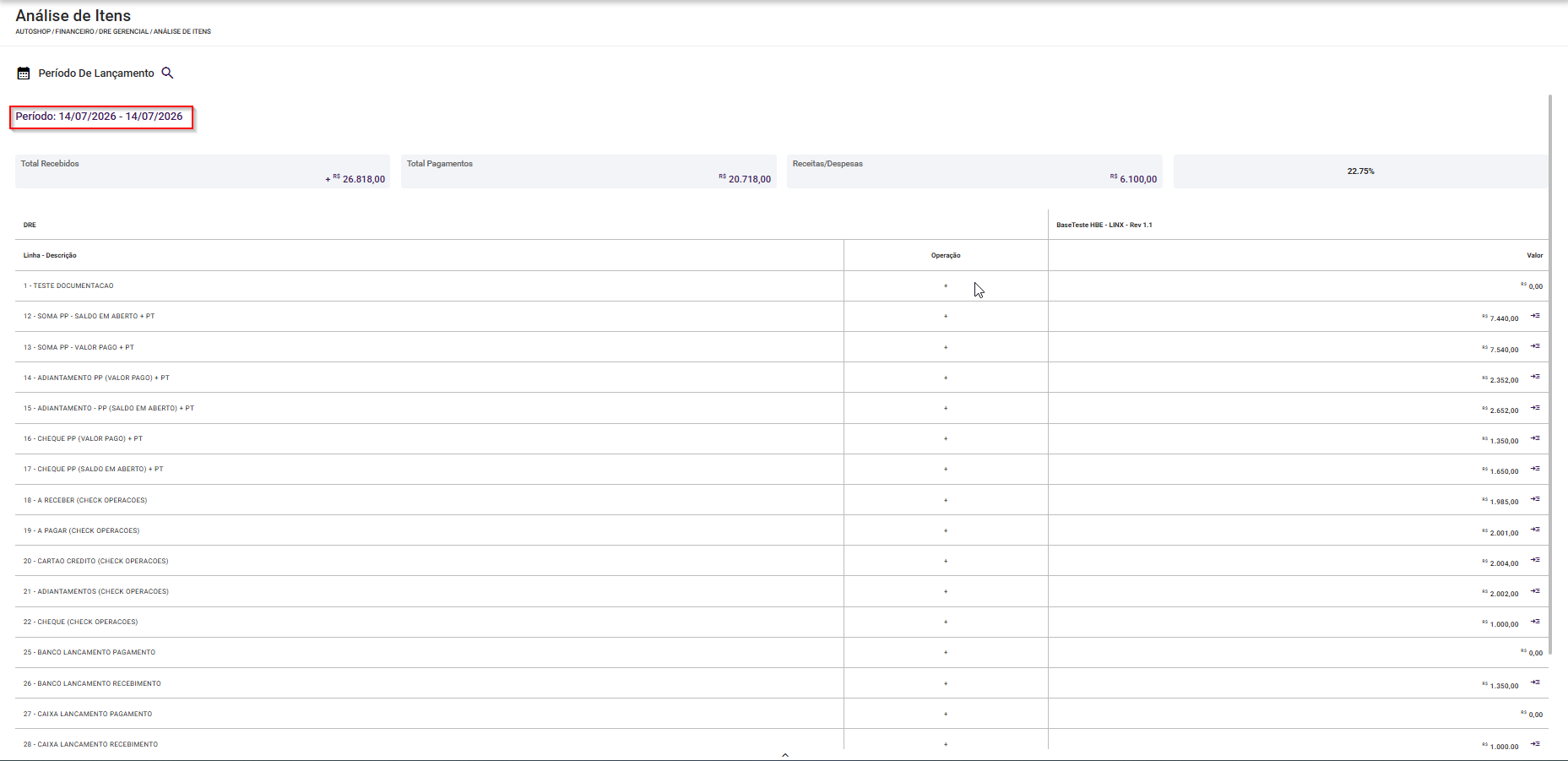The image size is (1568, 761).
Task: Click the vertical scrollbar on the right
Action: pos(1550,374)
